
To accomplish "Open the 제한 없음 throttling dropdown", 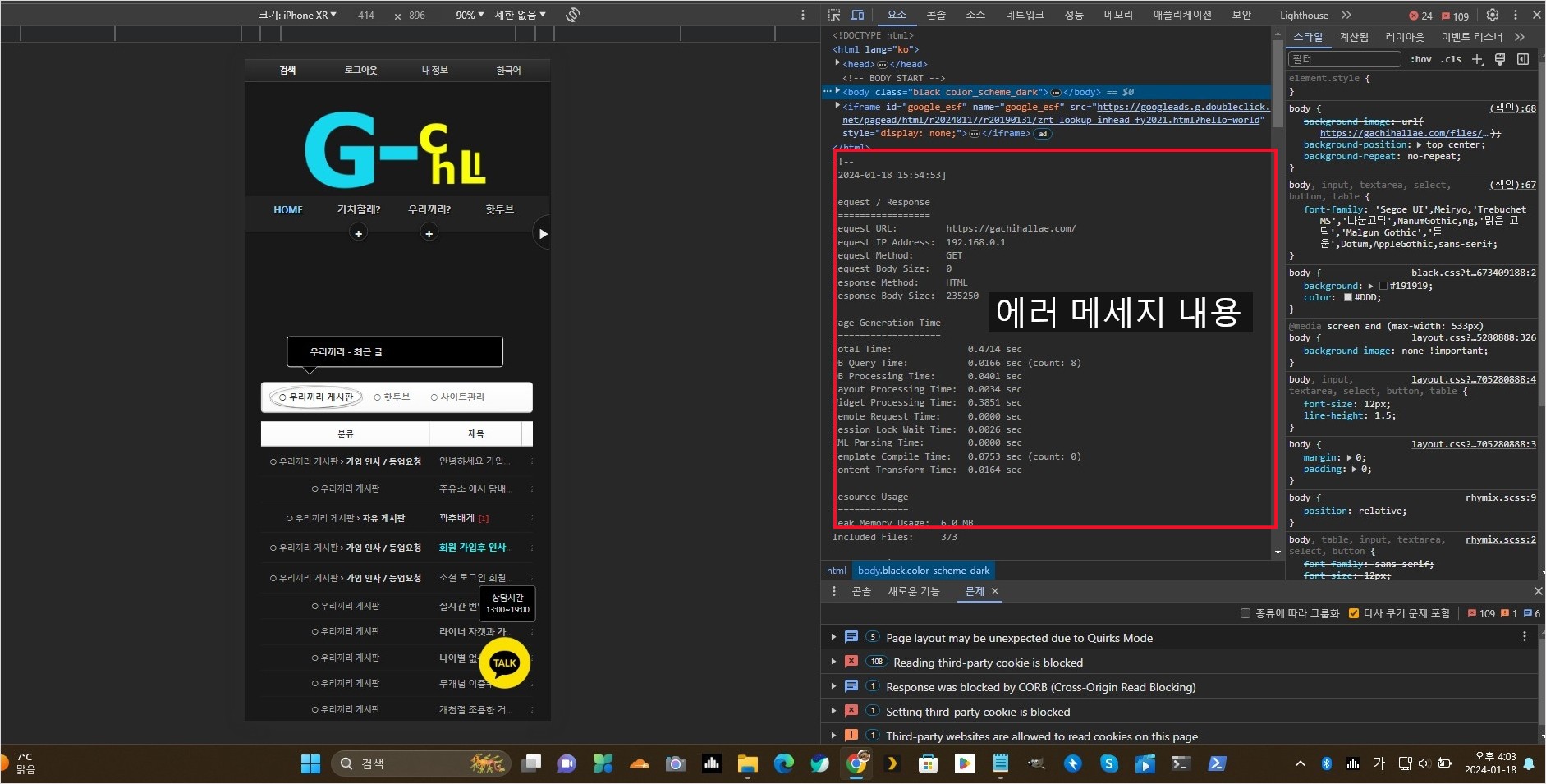I will (x=520, y=15).
